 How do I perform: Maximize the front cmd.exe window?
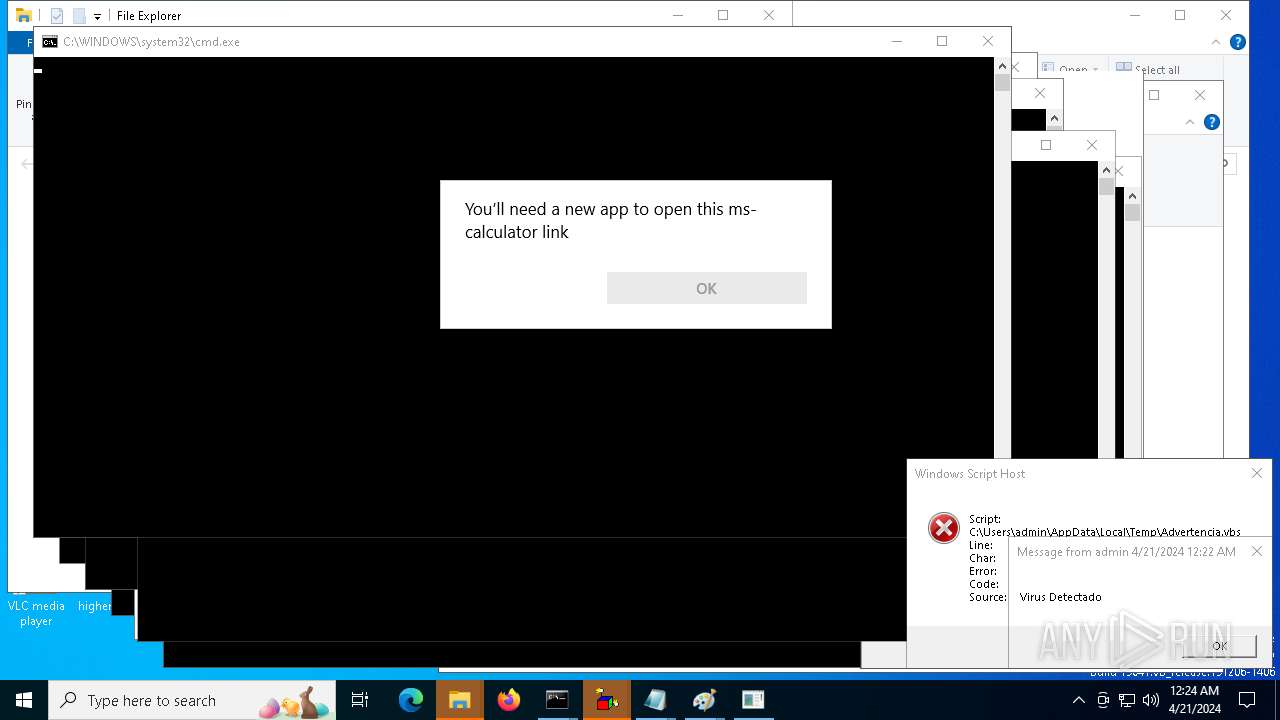click(x=942, y=41)
